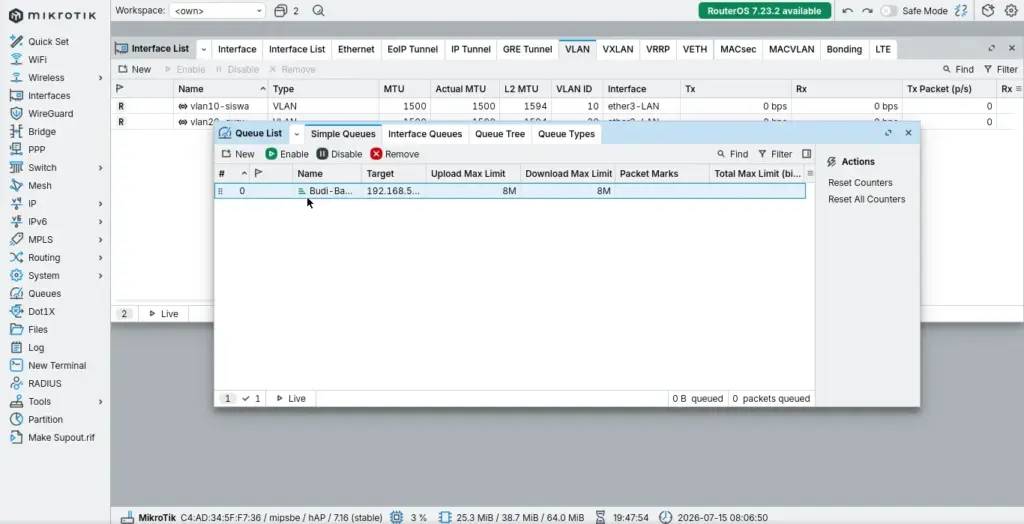Click the icon right of Safe Mode label
Viewport: 1024px width, 524px height.
tap(961, 10)
